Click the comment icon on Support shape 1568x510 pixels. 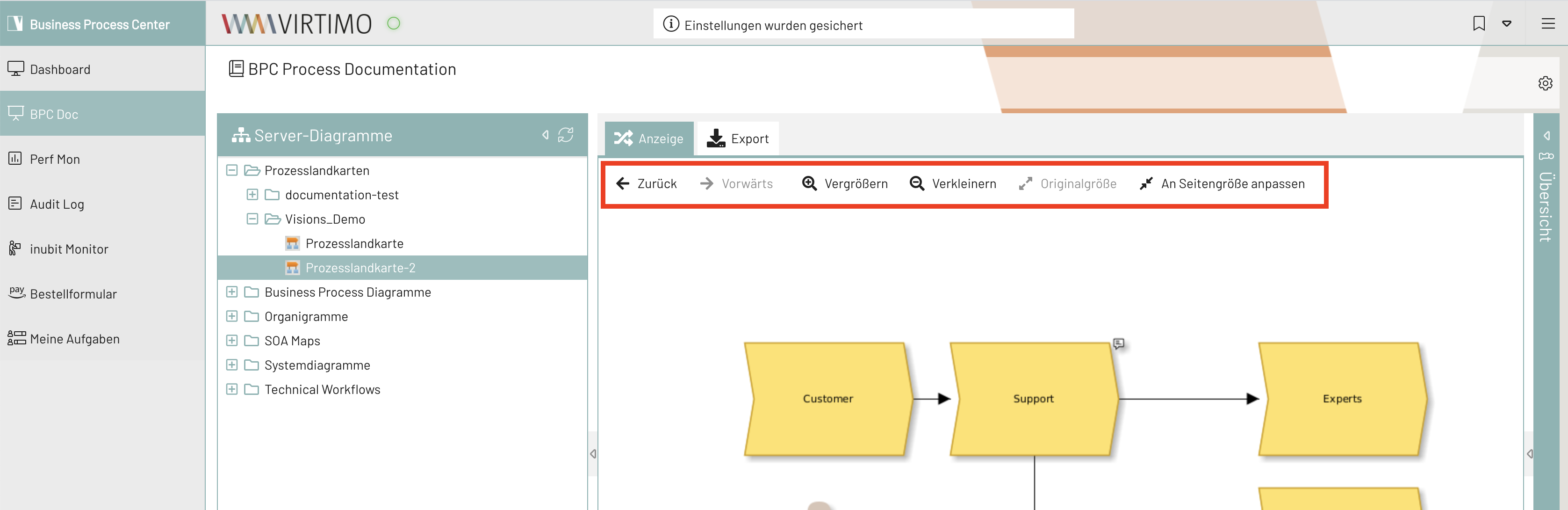(1118, 343)
